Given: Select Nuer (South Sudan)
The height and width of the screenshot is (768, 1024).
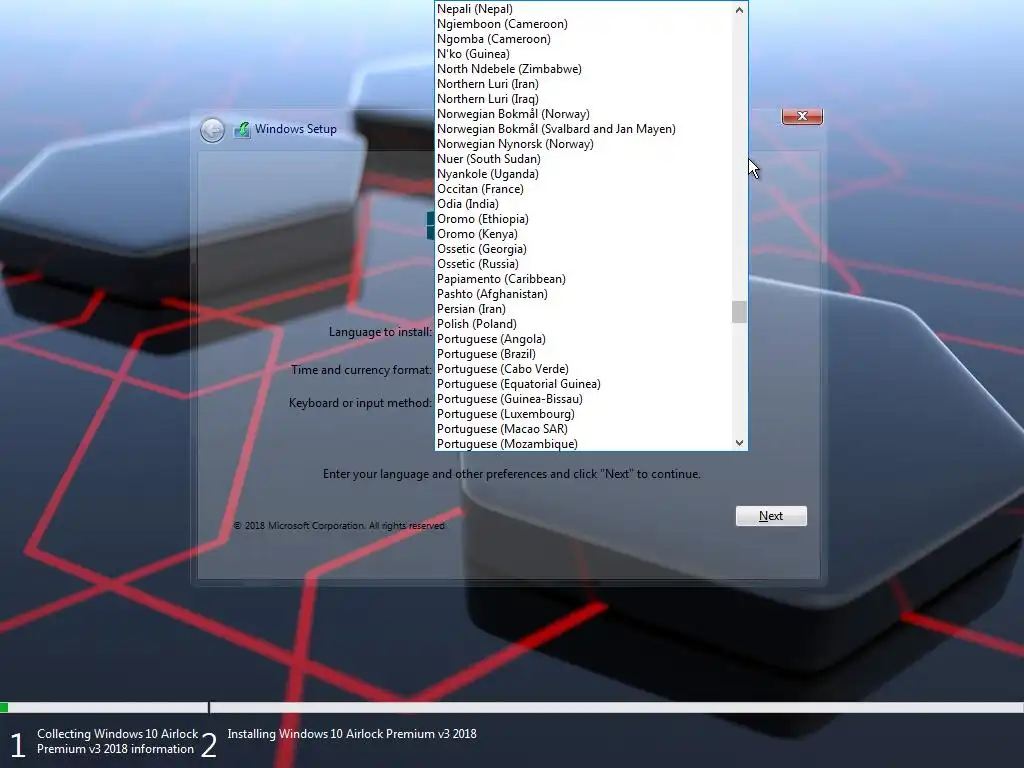Looking at the screenshot, I should coord(584,159).
